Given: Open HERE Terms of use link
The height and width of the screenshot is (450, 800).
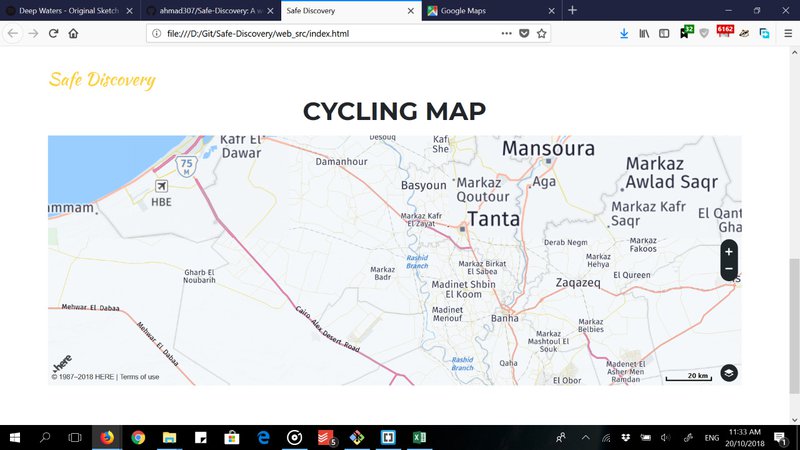Looking at the screenshot, I should tap(139, 377).
